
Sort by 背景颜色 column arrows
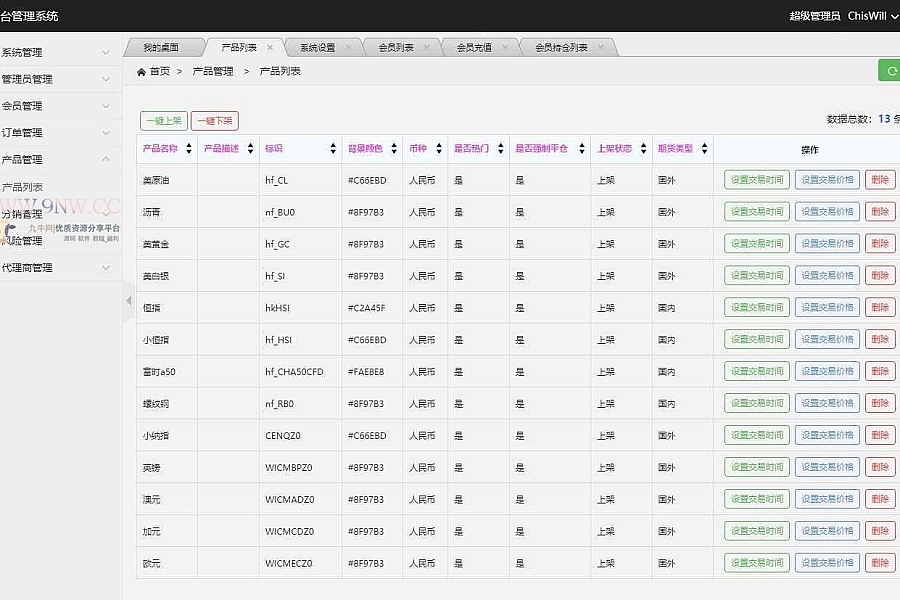[394, 149]
